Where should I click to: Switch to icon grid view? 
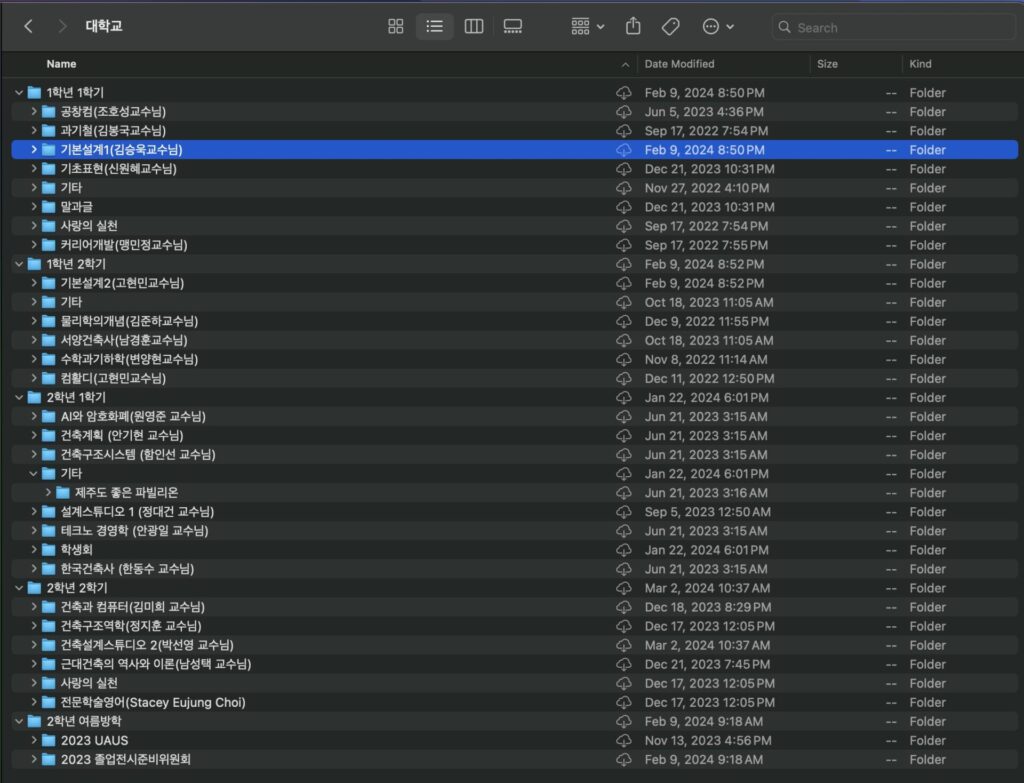coord(396,27)
